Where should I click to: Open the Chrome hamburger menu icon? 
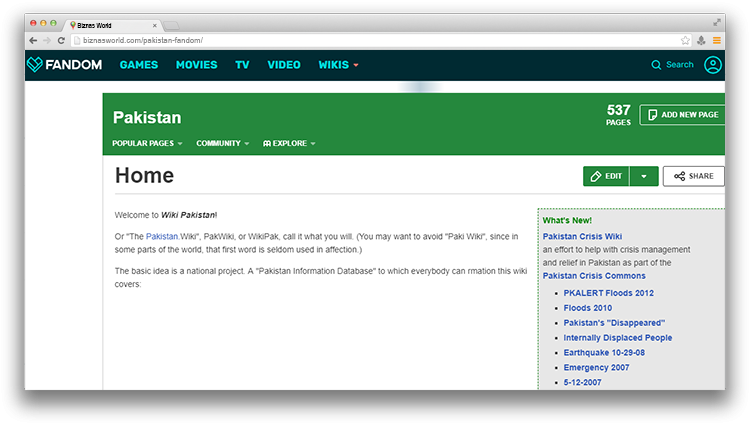(716, 40)
